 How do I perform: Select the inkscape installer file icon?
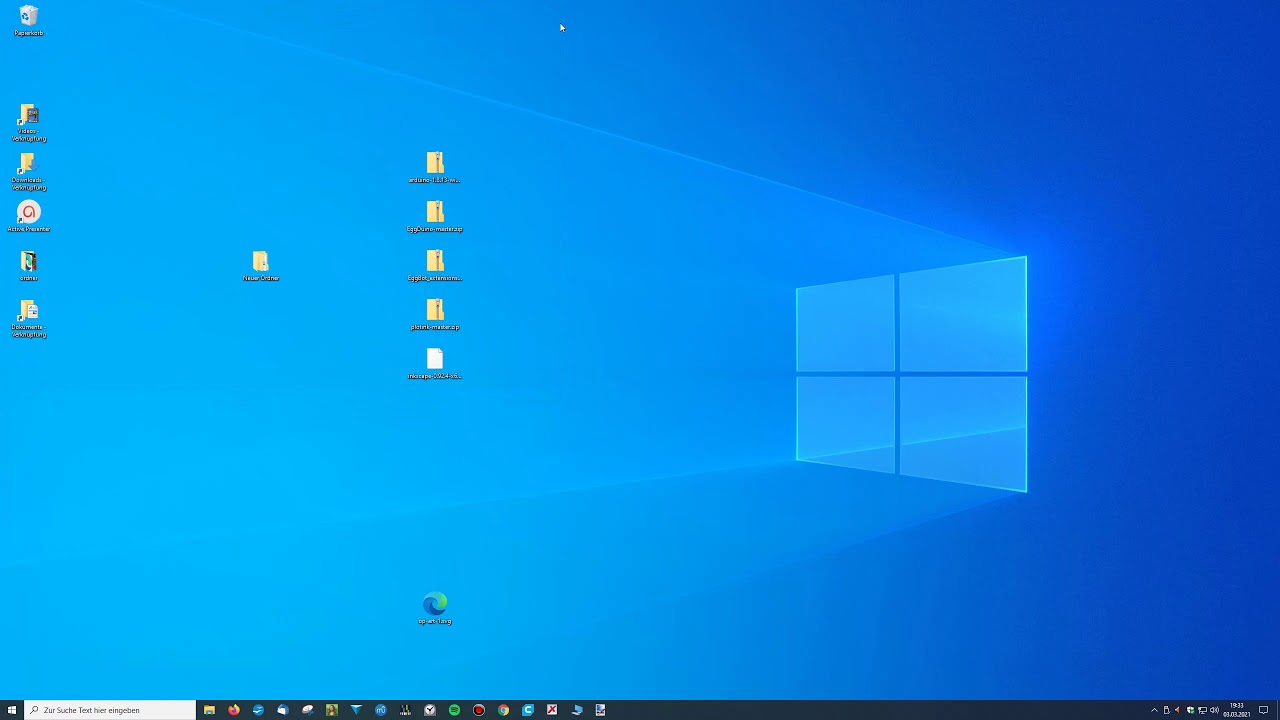pyautogui.click(x=434, y=364)
